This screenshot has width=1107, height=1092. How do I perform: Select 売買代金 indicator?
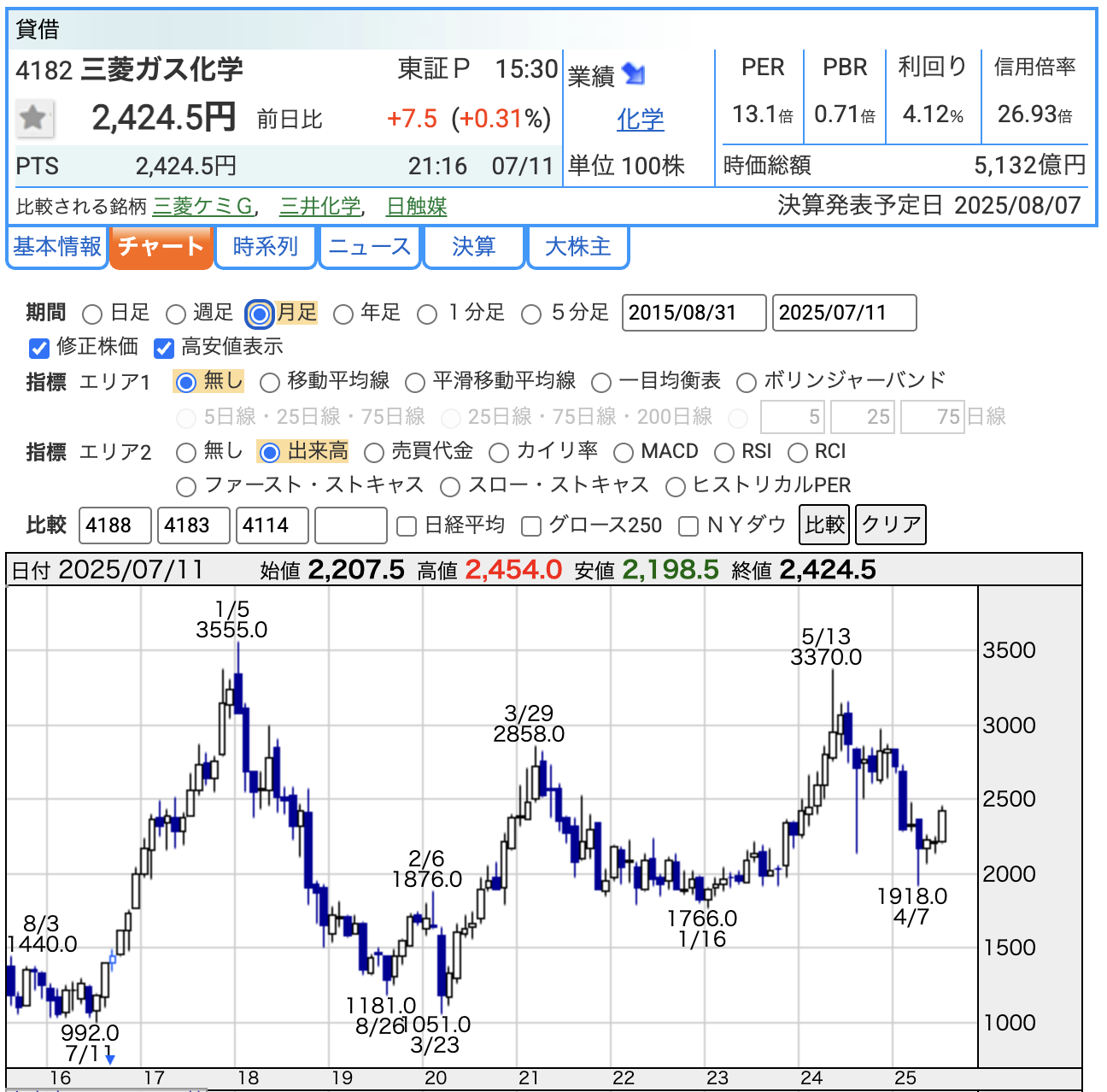click(x=374, y=452)
